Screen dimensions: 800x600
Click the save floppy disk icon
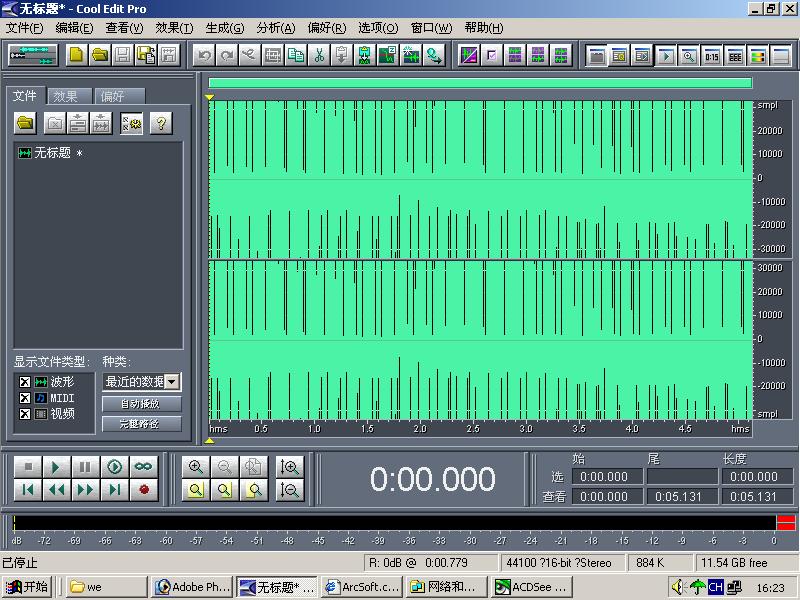tap(123, 55)
